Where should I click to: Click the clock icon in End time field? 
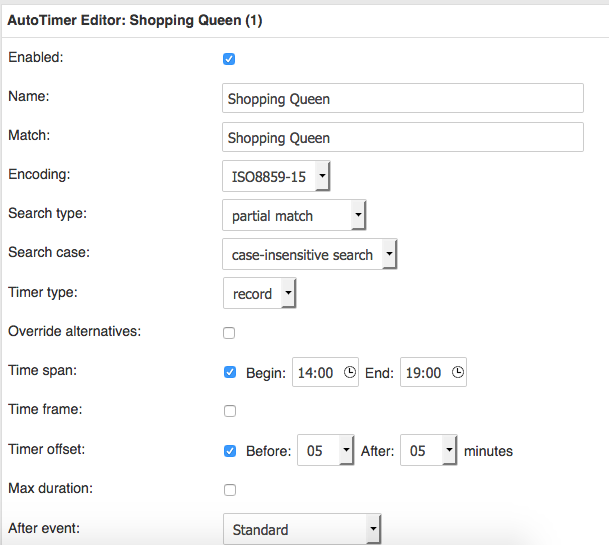click(x=457, y=372)
